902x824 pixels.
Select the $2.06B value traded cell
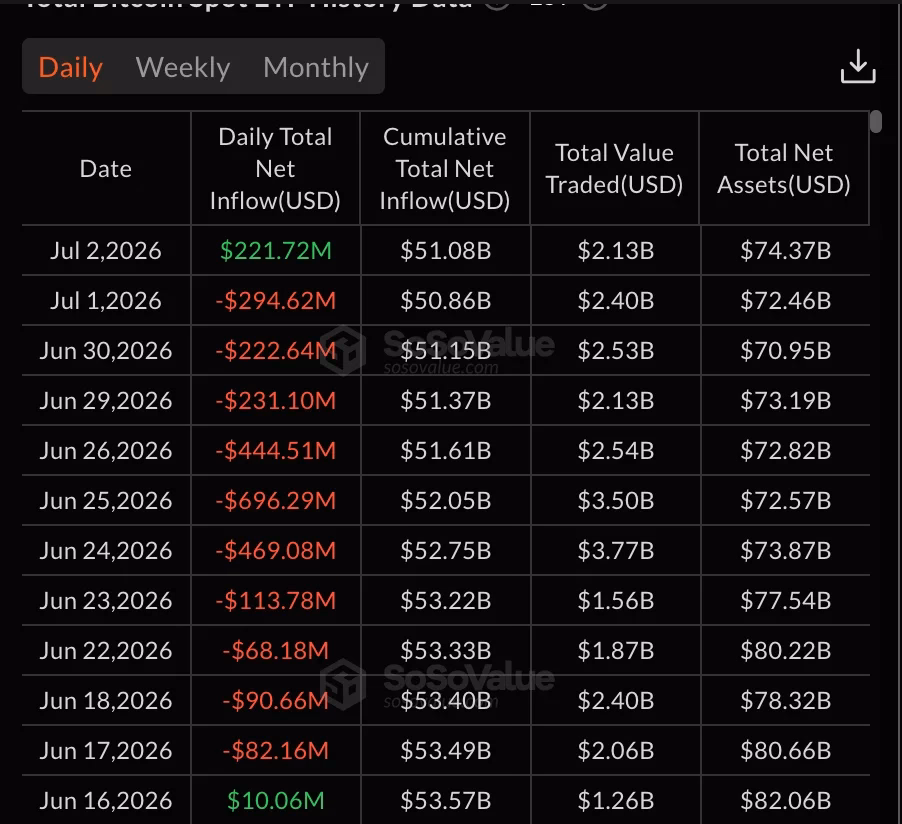tap(616, 751)
